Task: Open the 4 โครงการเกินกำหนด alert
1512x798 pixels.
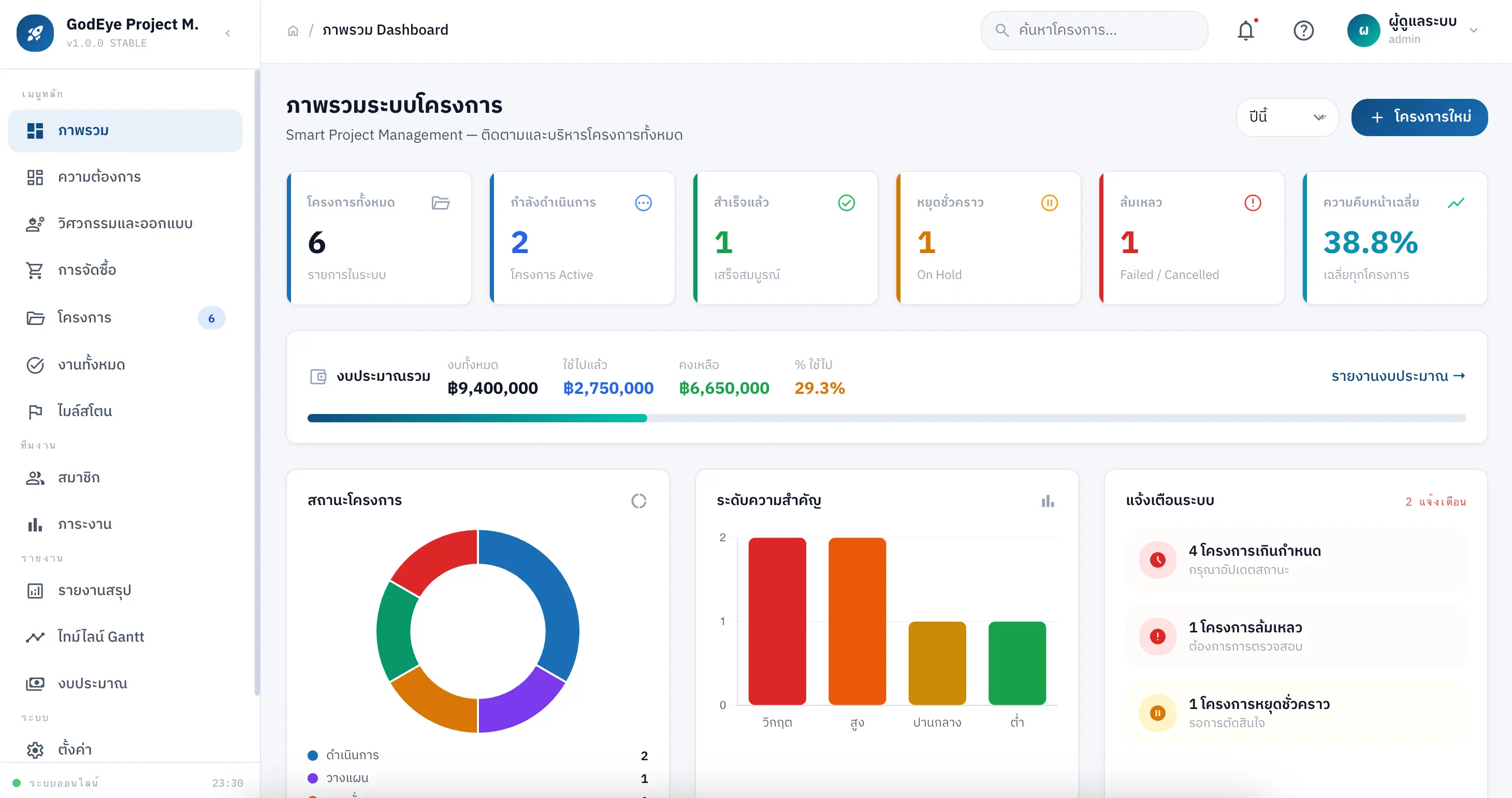Action: (x=1296, y=560)
